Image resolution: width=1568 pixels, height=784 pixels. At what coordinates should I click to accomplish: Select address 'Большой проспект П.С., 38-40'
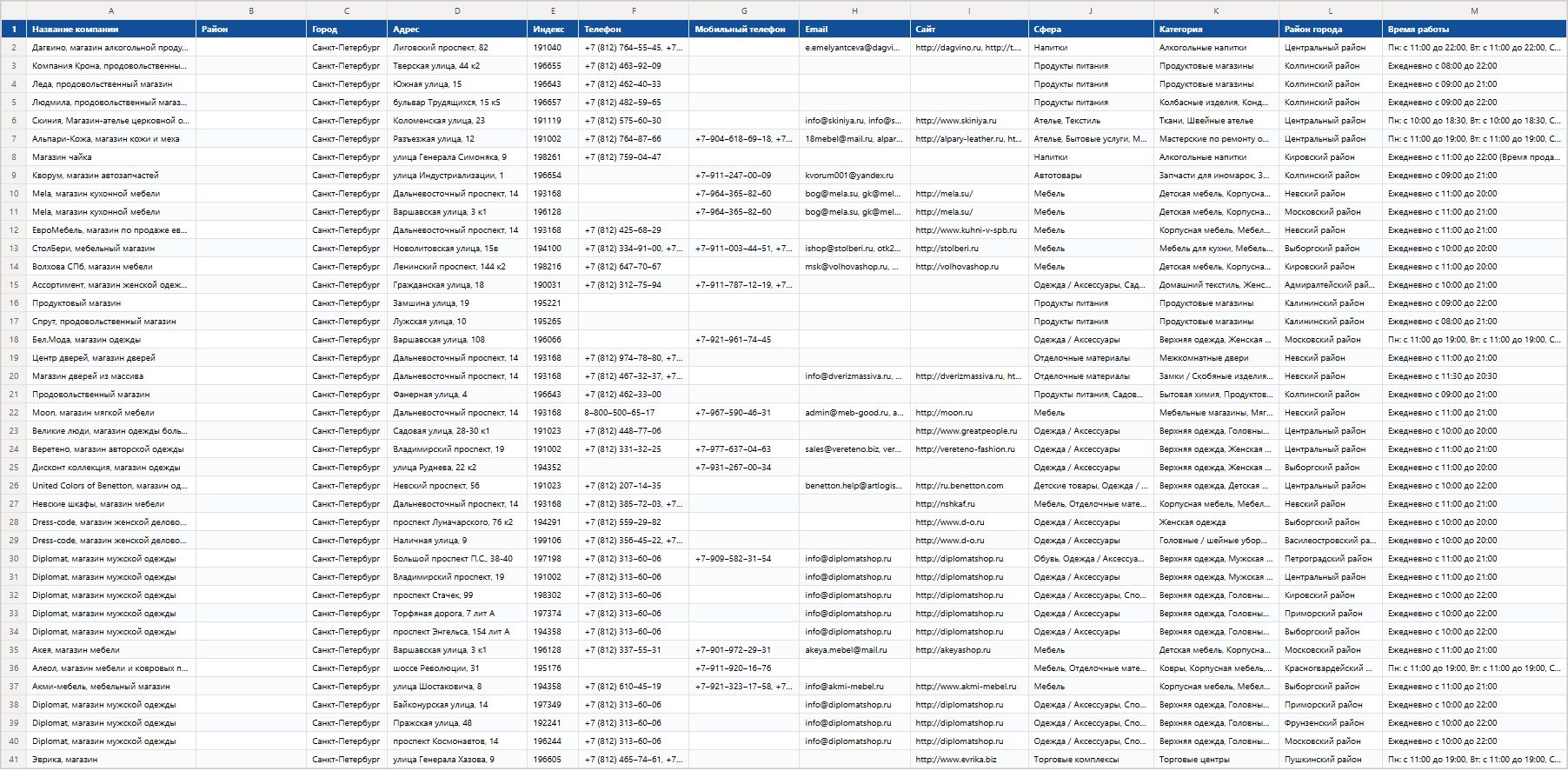point(457,559)
